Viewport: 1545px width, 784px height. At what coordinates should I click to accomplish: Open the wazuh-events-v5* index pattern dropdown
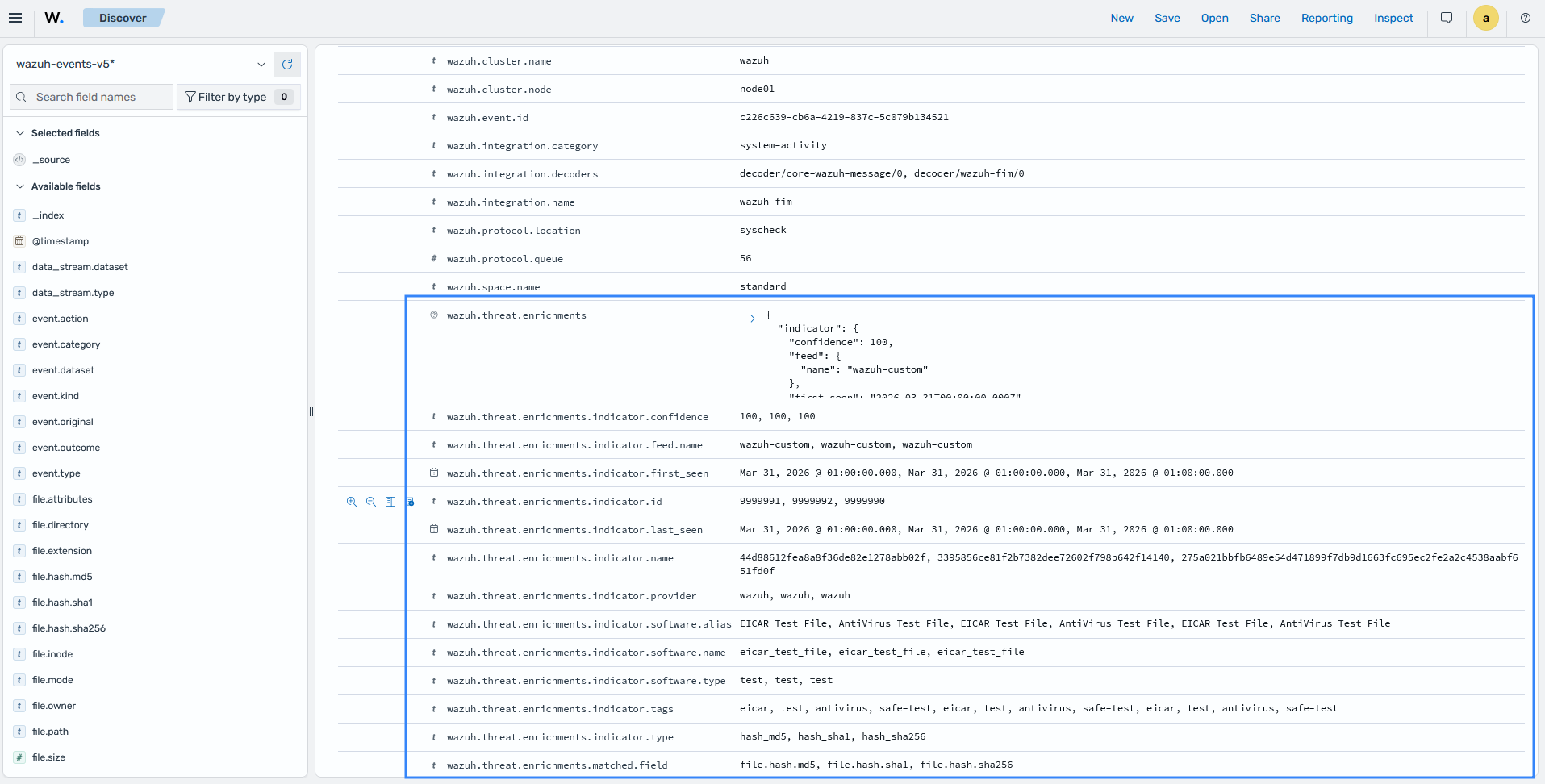[142, 65]
